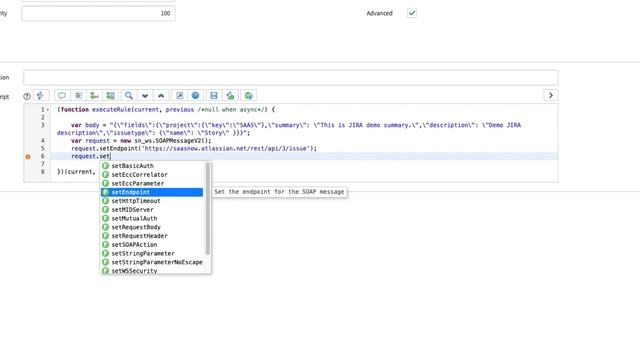
Task: Click the script field help question-mark icon
Action: [27, 96]
